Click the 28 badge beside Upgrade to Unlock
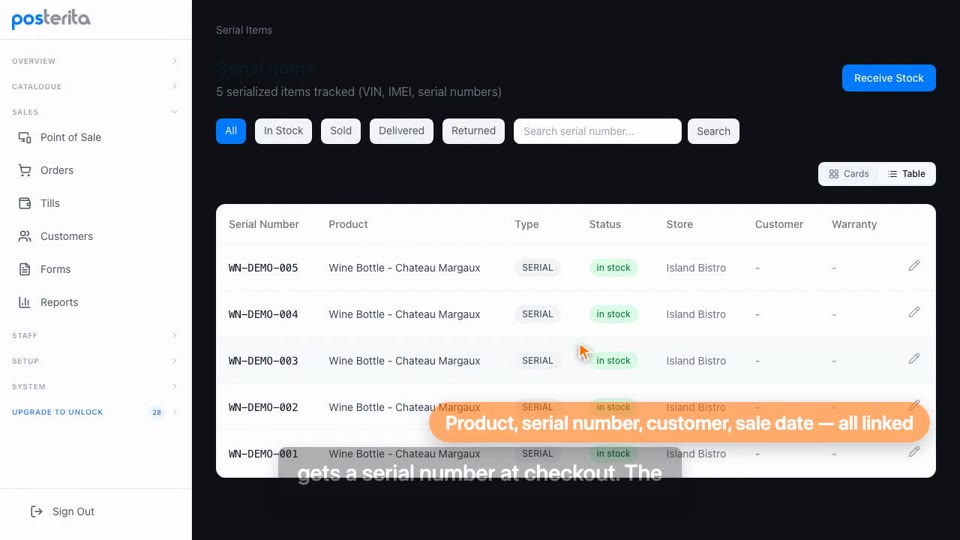The height and width of the screenshot is (540, 960). pos(157,412)
